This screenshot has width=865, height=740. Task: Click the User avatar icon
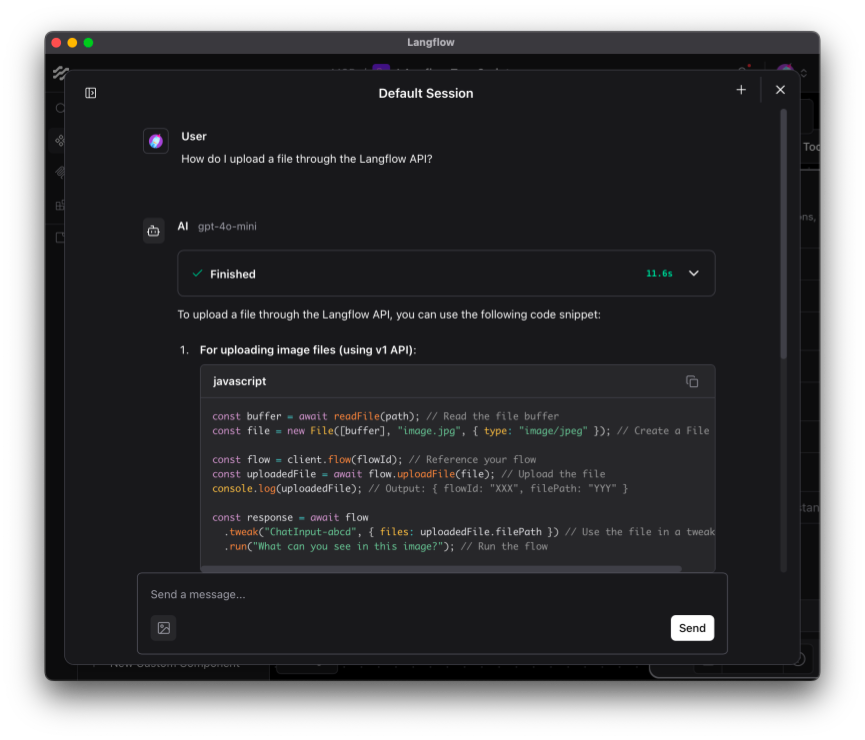pyautogui.click(x=155, y=141)
